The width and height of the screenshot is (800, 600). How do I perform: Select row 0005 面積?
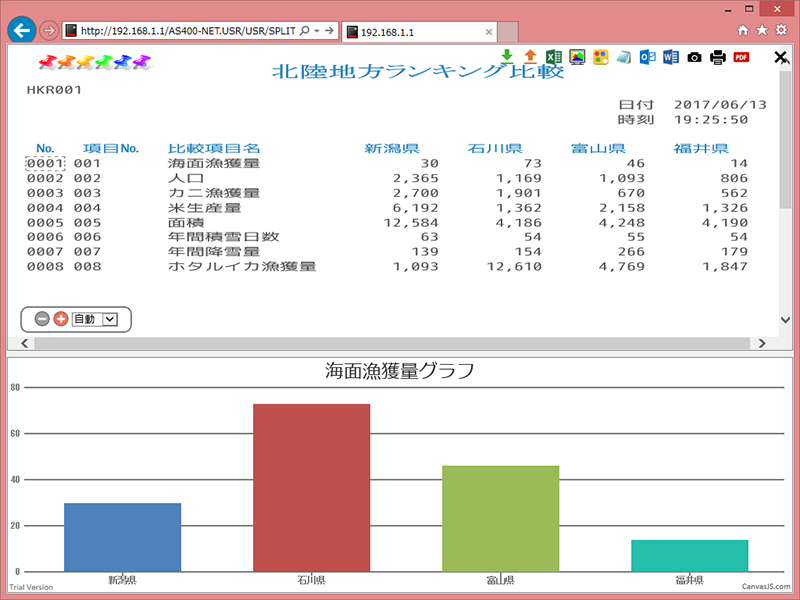pos(387,222)
